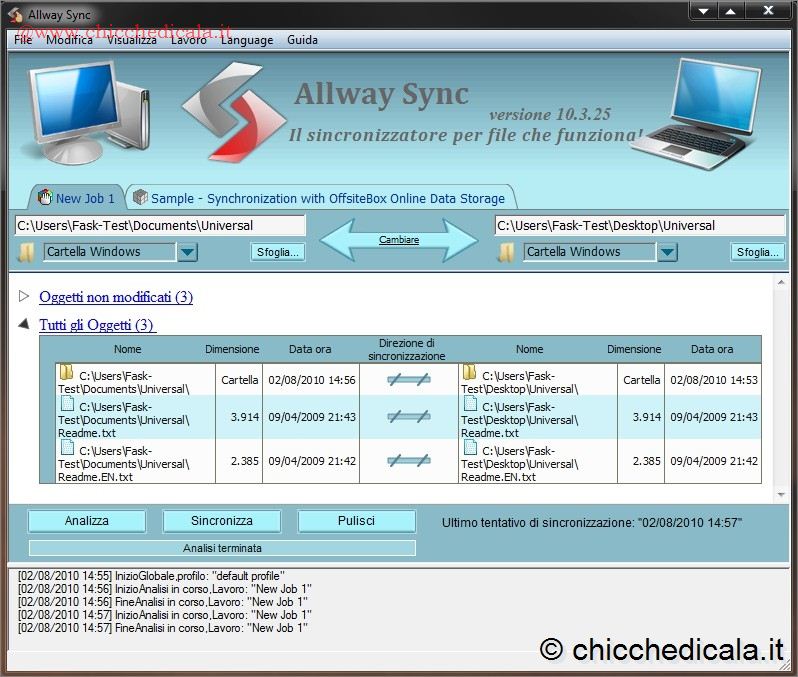The height and width of the screenshot is (677, 798).
Task: Click the right folder icon beside Cartella Windows
Action: pyautogui.click(x=506, y=252)
